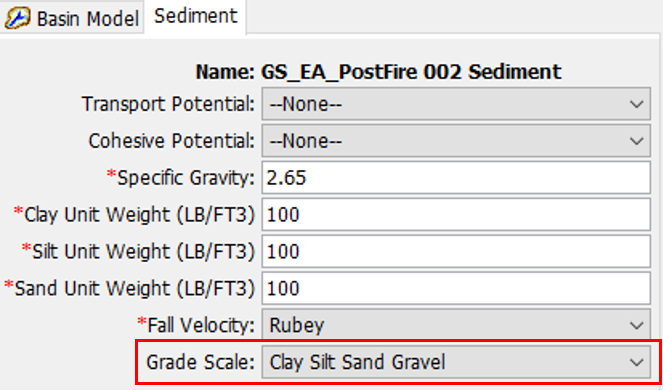This screenshot has width=663, height=390.
Task: Click the Clay Unit Weight field
Action: tap(456, 214)
